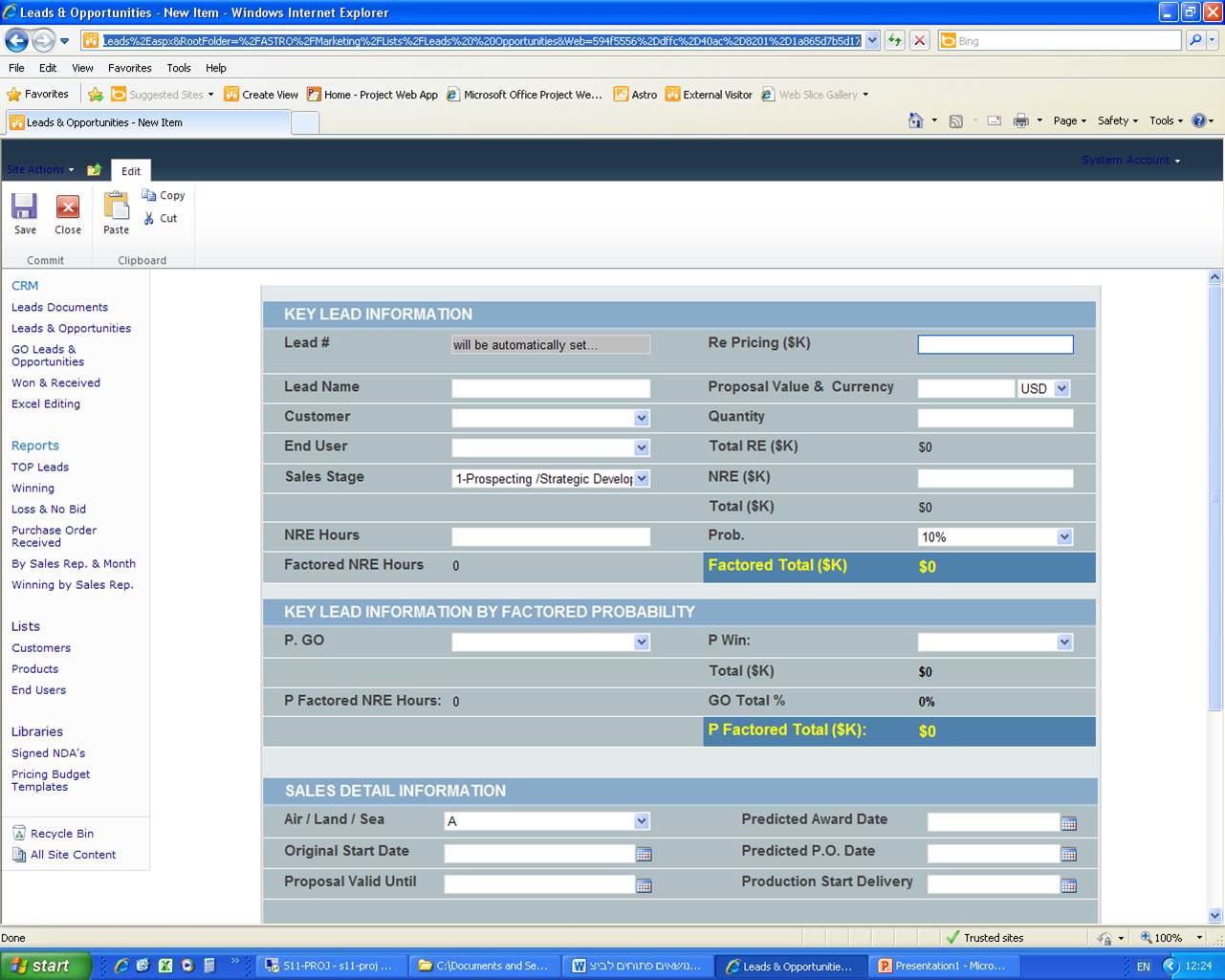Open the P. GO dropdown
The height and width of the screenshot is (980, 1225).
[x=642, y=642]
